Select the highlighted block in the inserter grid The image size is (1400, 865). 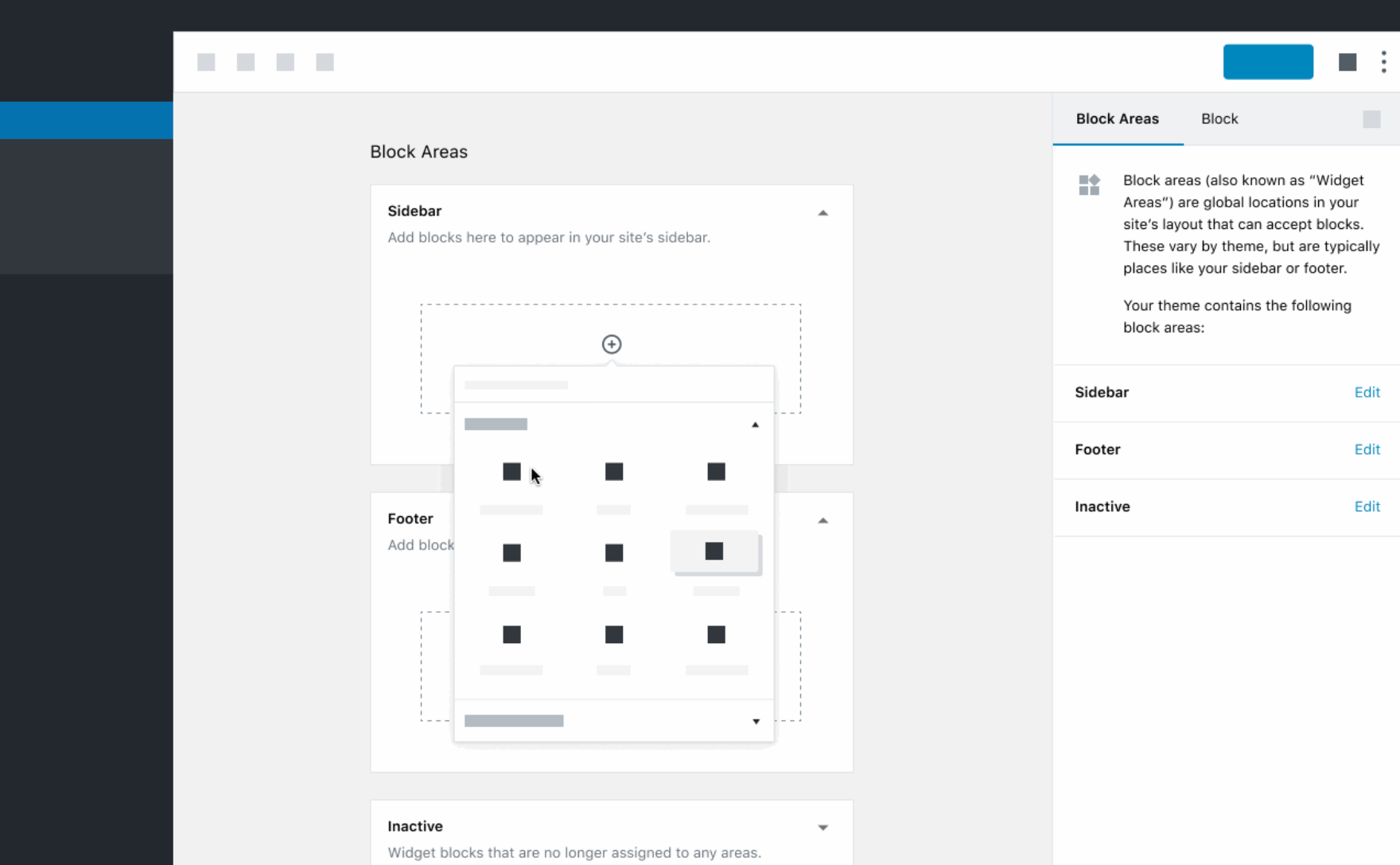coord(714,552)
